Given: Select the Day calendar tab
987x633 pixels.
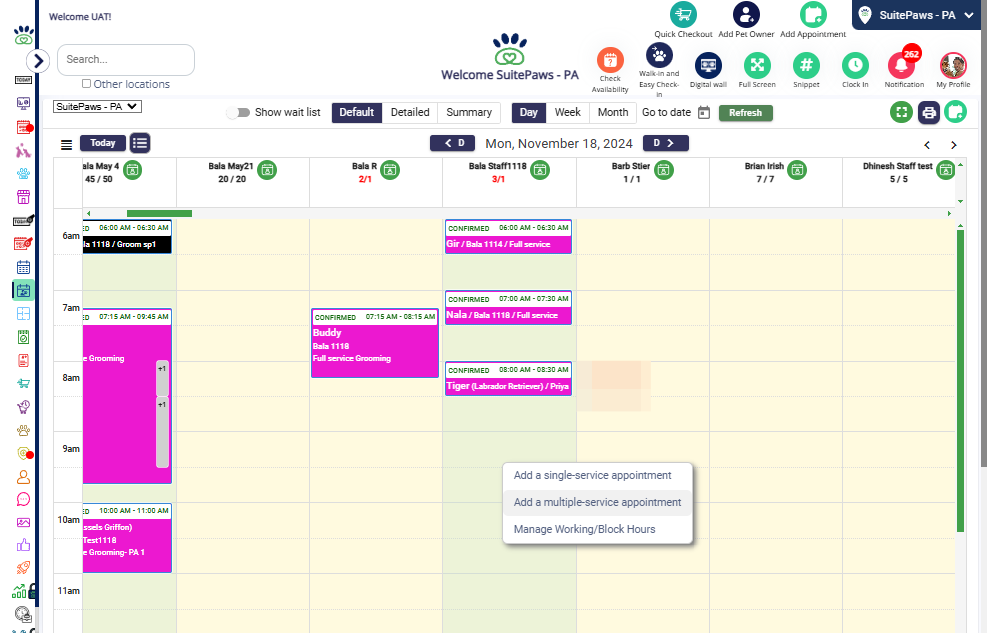Looking at the screenshot, I should (x=529, y=113).
